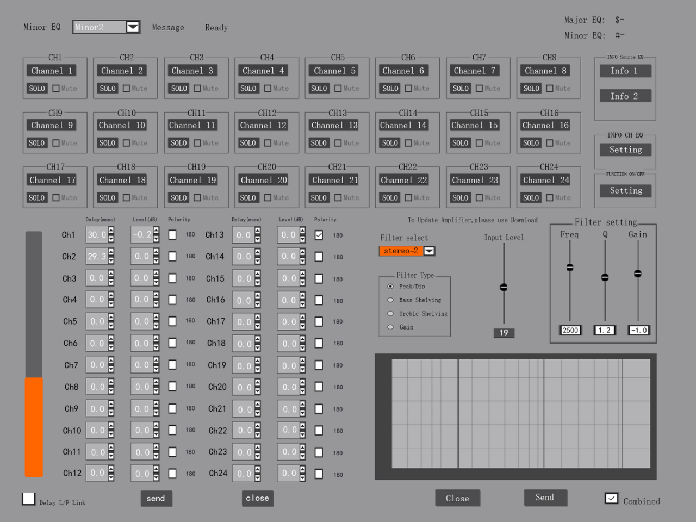Uncheck the Combined checkbox
The width and height of the screenshot is (697, 523).
coord(611,499)
